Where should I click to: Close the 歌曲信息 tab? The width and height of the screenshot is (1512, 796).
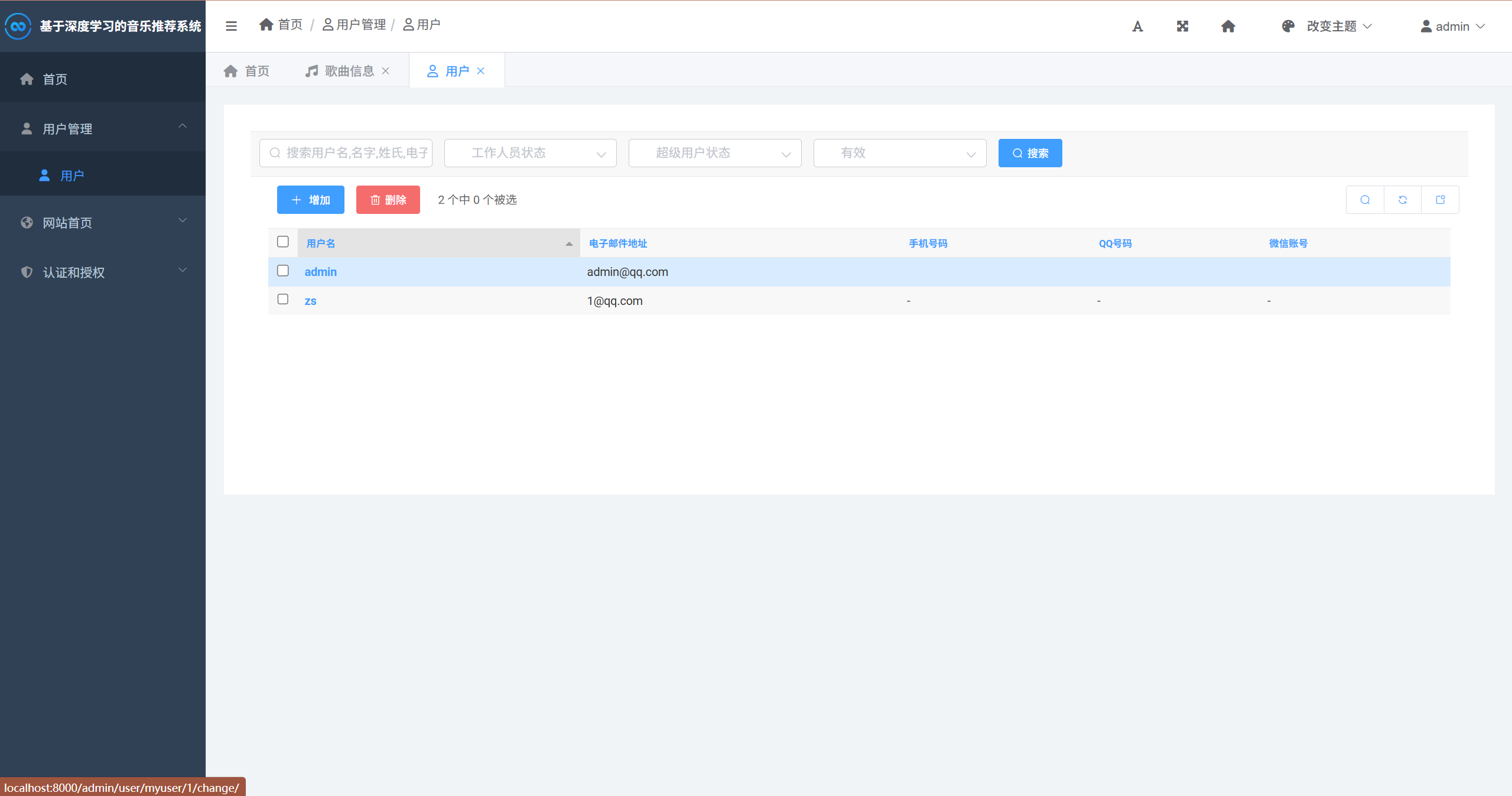coord(386,71)
